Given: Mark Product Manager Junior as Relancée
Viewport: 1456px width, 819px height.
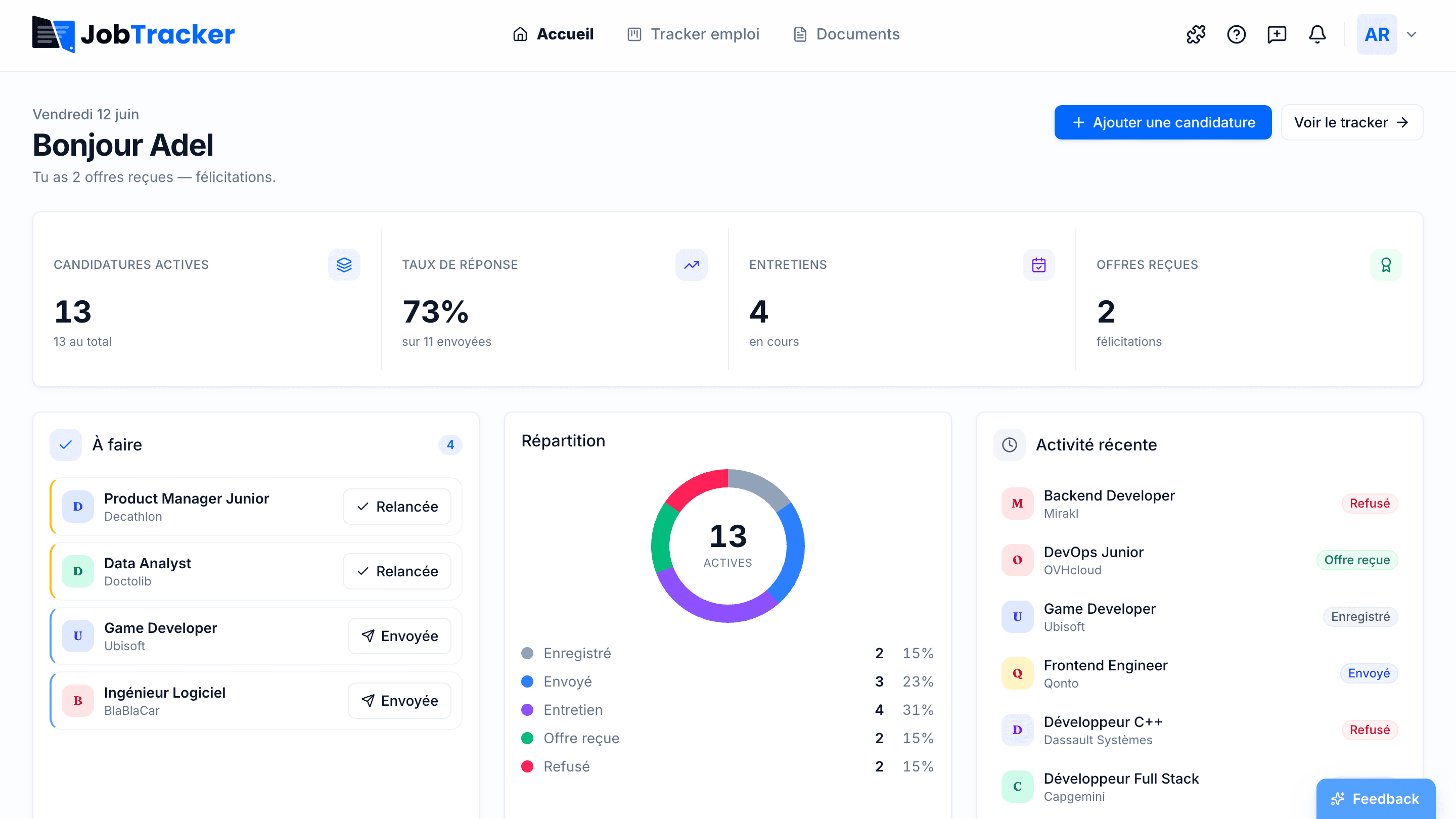Looking at the screenshot, I should (x=397, y=507).
